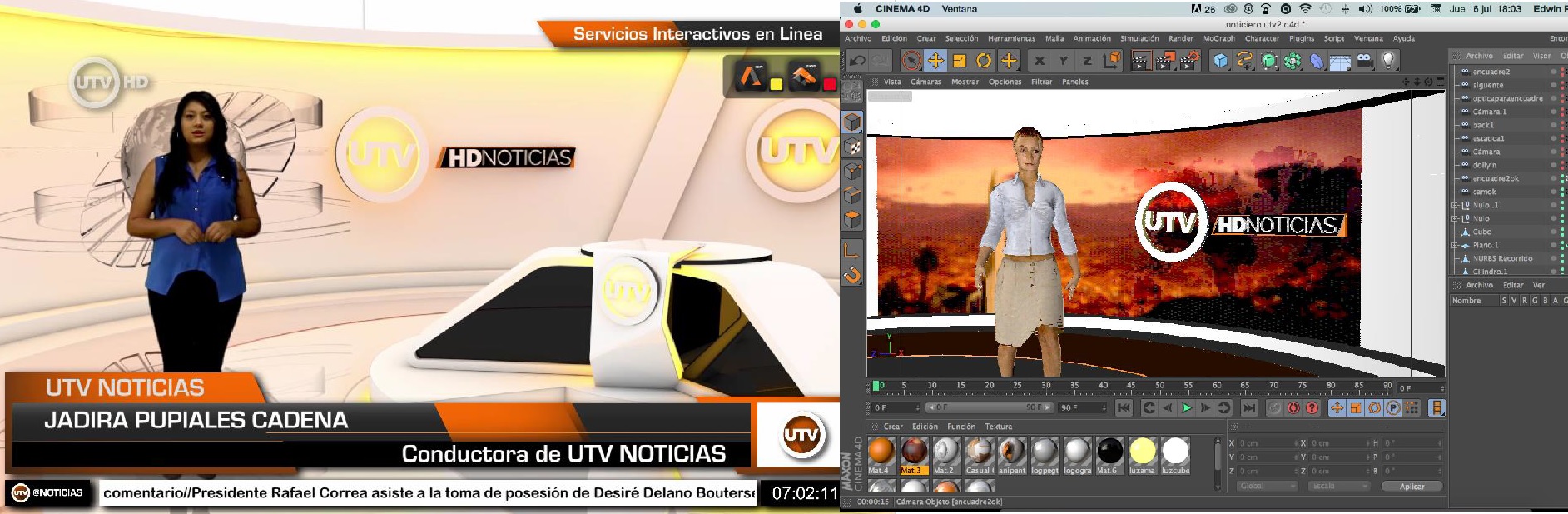This screenshot has width=1568, height=514.
Task: Open viewport Cámaras menu
Action: (925, 82)
